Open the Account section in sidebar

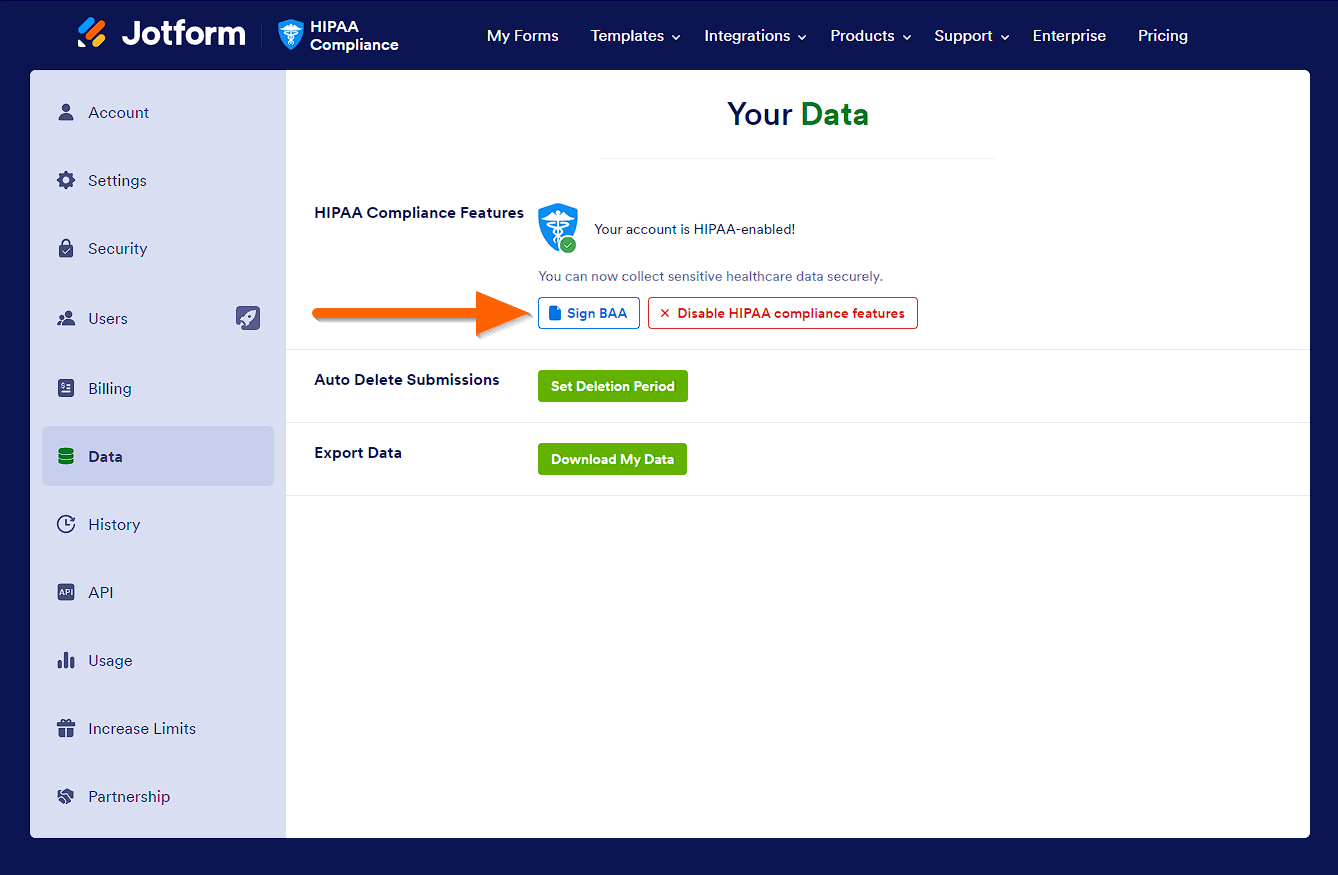[158, 112]
